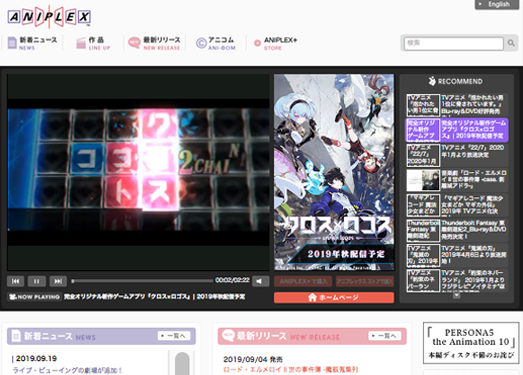Click the ANIPLEX+で購入 button
523x375 pixels.
pyautogui.click(x=303, y=281)
